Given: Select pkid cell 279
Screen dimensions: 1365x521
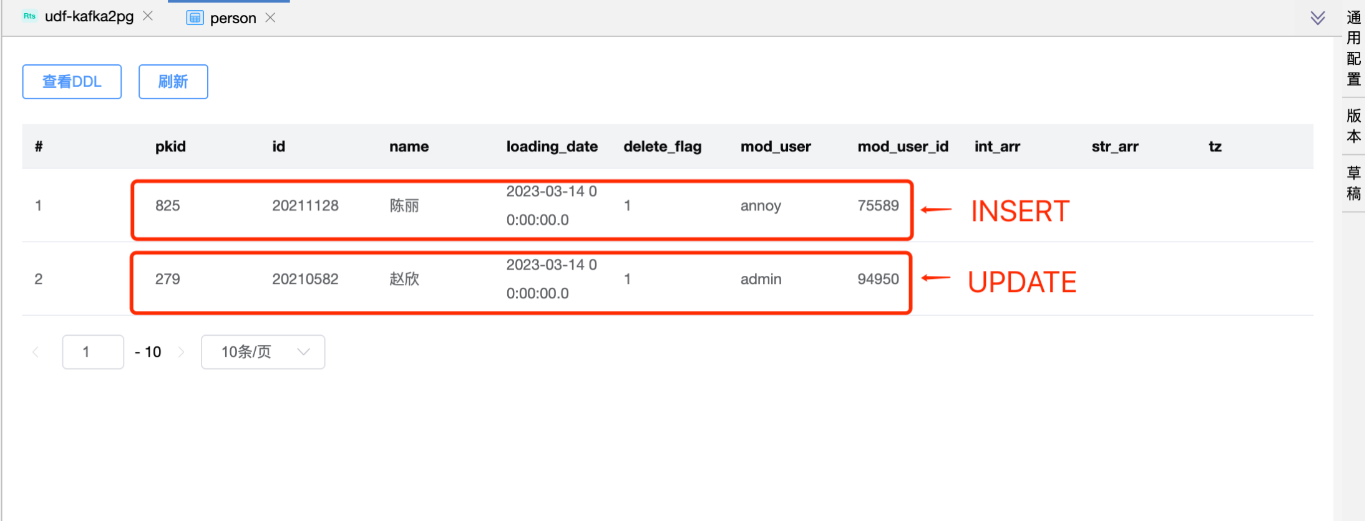Looking at the screenshot, I should [x=168, y=279].
